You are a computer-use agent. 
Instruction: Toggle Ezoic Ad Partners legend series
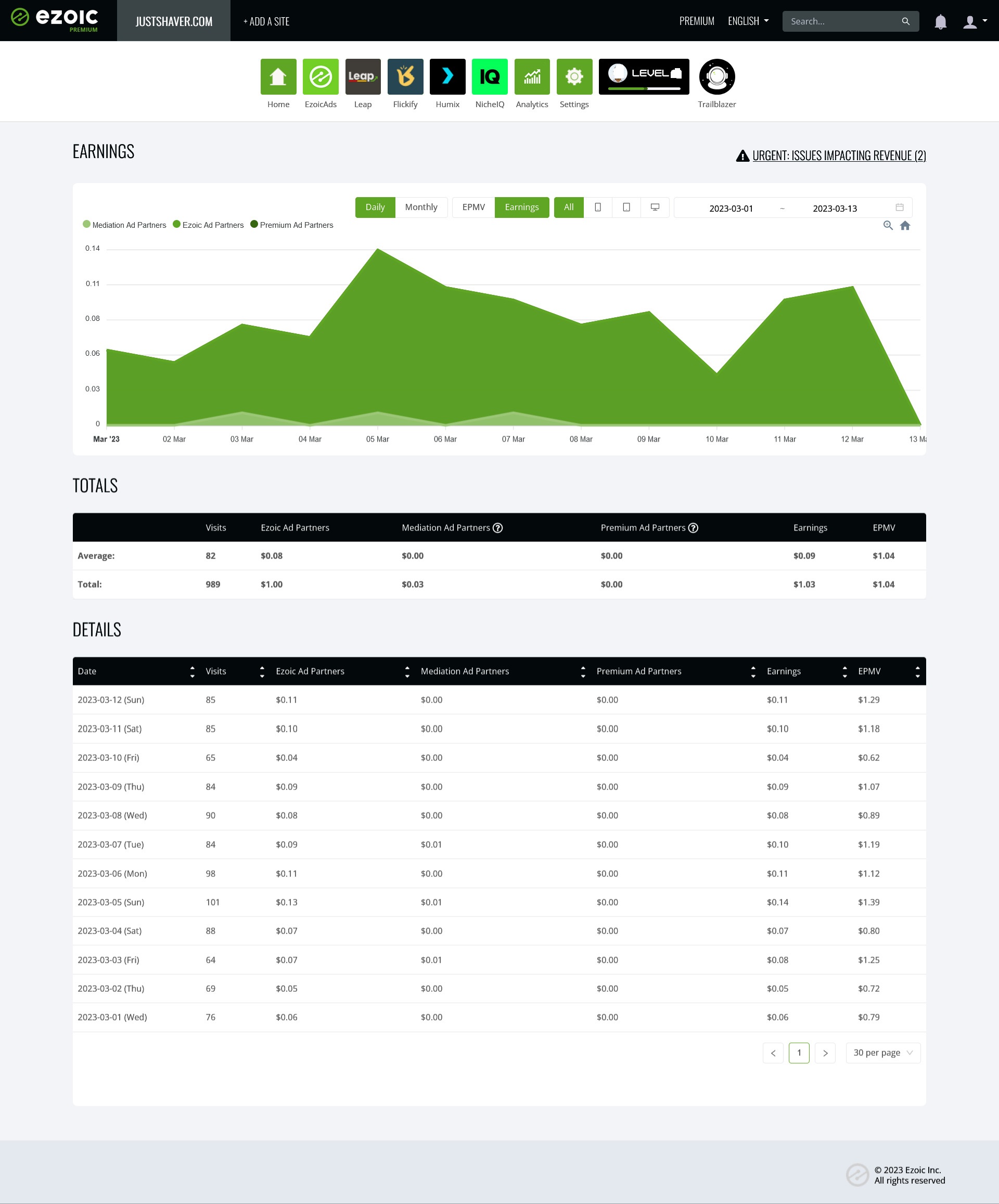[x=208, y=225]
